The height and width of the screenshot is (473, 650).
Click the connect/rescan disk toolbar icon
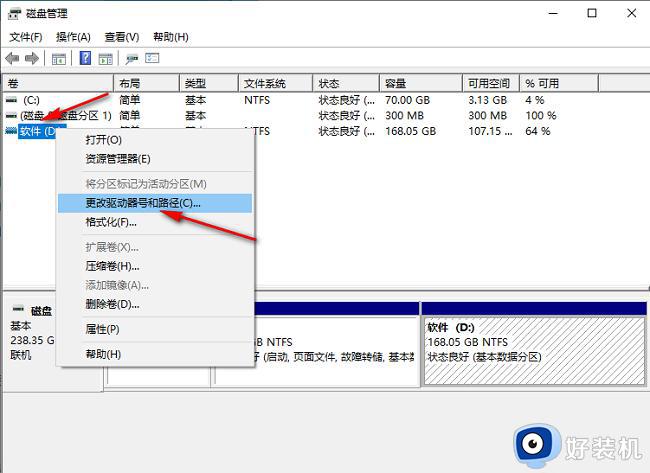[x=132, y=59]
